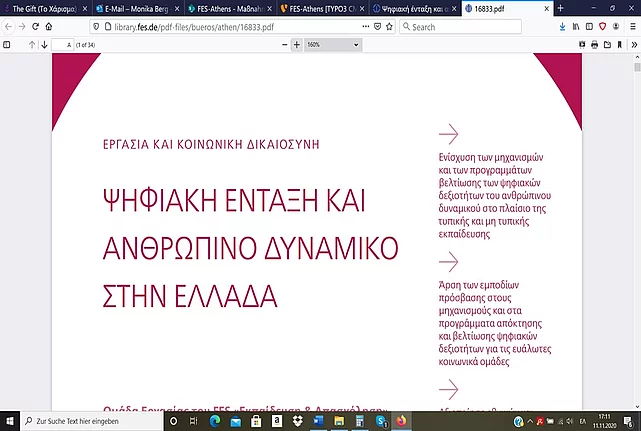Zoom in the PDF with plus button

(x=297, y=45)
